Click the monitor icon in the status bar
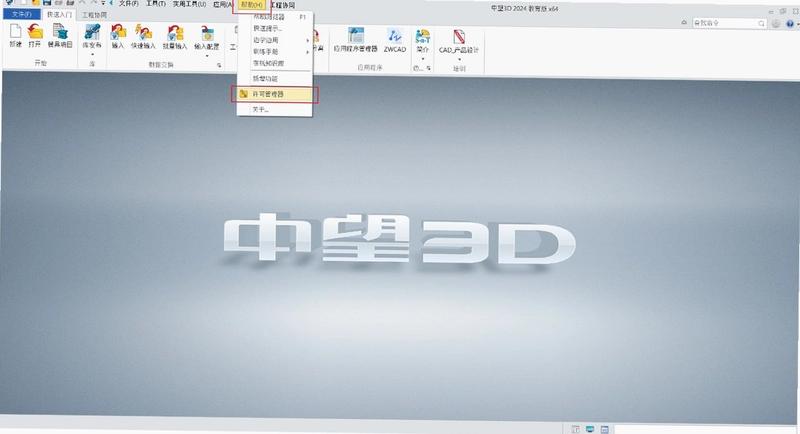This screenshot has width=800, height=434. coord(590,429)
